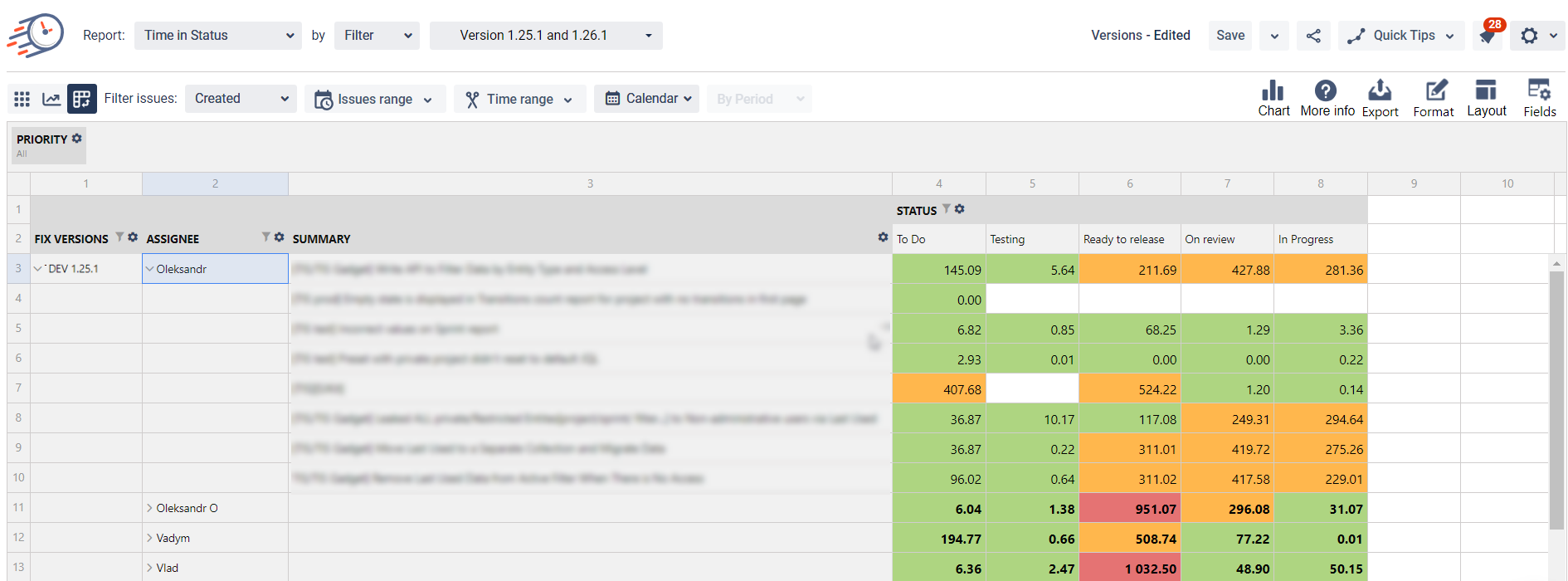Switch to line chart view
Viewport: 1568px width, 581px height.
51,99
